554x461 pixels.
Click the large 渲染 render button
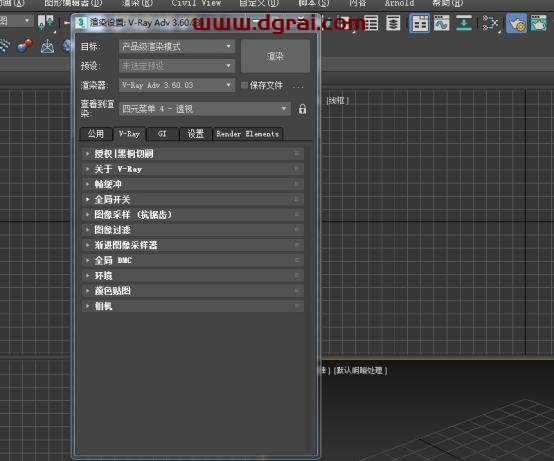tap(275, 56)
